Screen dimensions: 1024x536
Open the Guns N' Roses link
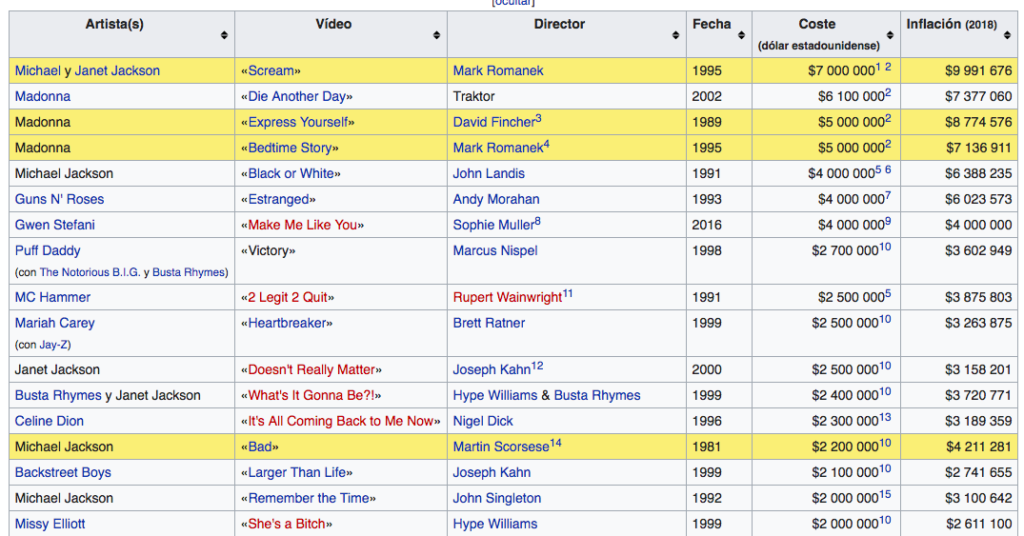(x=59, y=199)
